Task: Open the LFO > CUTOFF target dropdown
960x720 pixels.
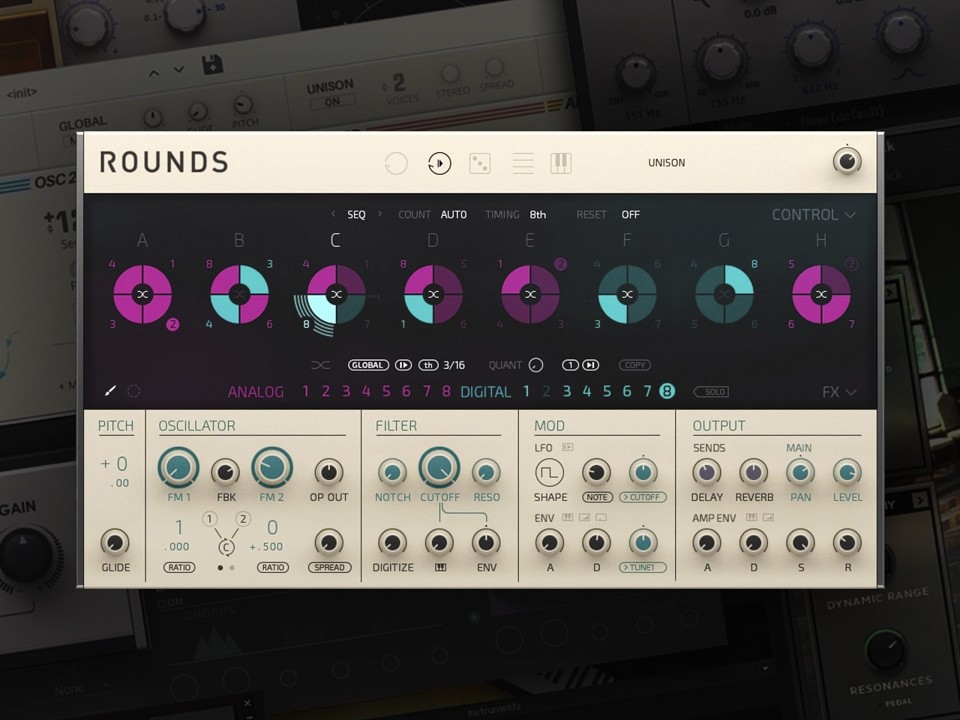Action: (643, 497)
